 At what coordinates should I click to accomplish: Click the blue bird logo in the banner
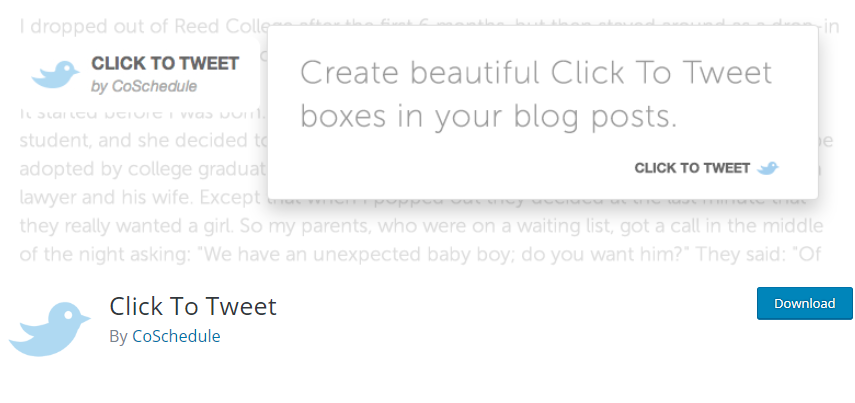(55, 74)
